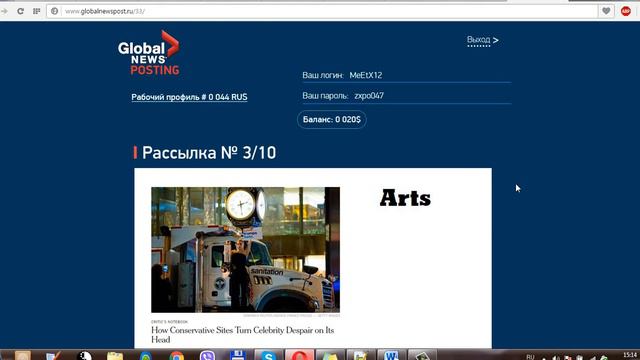Click the Баланс: 0 020$ button
Image resolution: width=640 pixels, height=360 pixels.
[x=331, y=120]
